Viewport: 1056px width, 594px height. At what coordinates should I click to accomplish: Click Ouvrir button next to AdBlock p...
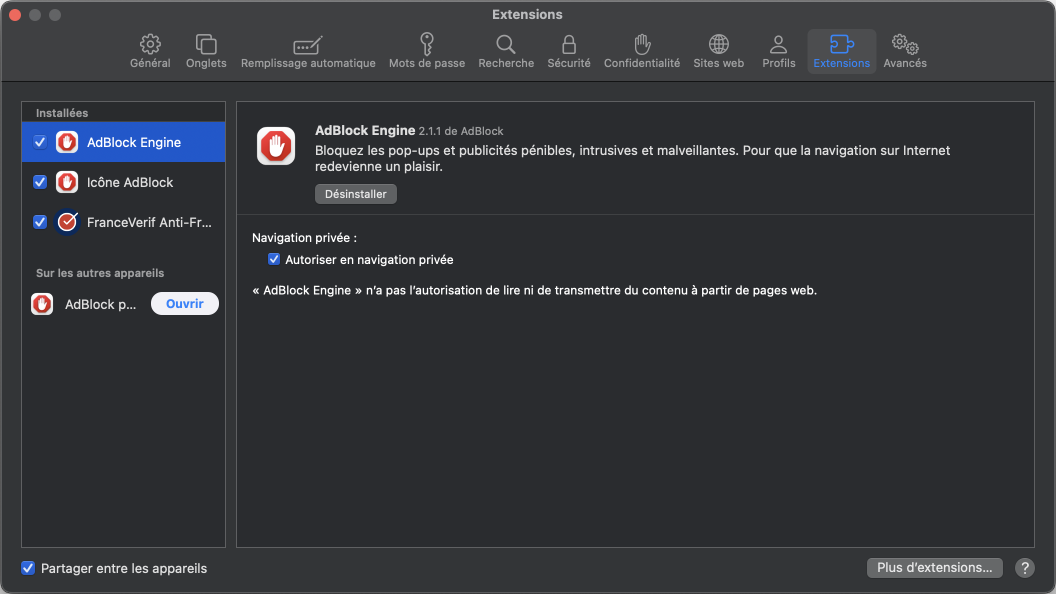pyautogui.click(x=185, y=304)
